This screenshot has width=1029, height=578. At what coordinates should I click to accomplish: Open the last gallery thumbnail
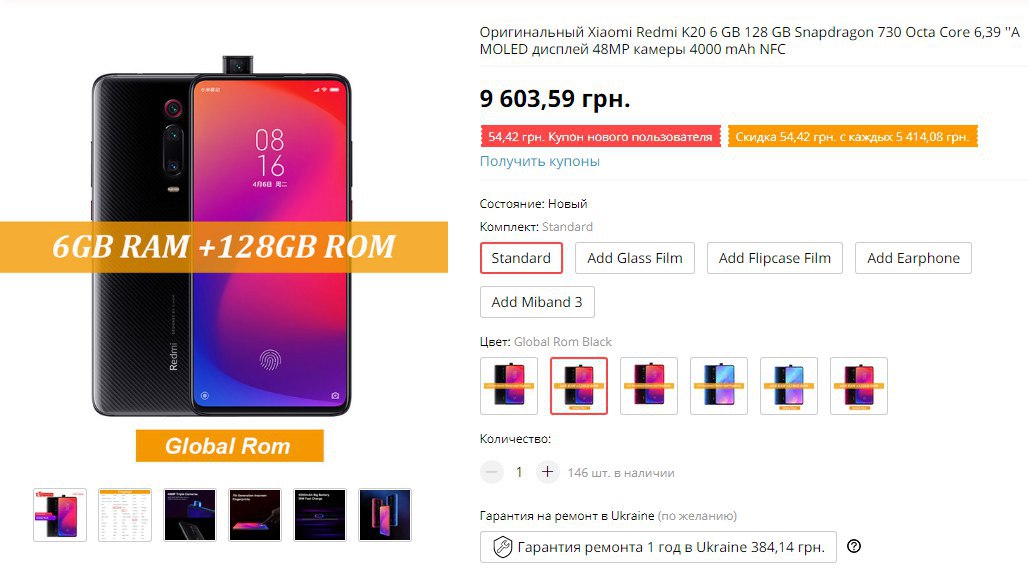pyautogui.click(x=385, y=515)
